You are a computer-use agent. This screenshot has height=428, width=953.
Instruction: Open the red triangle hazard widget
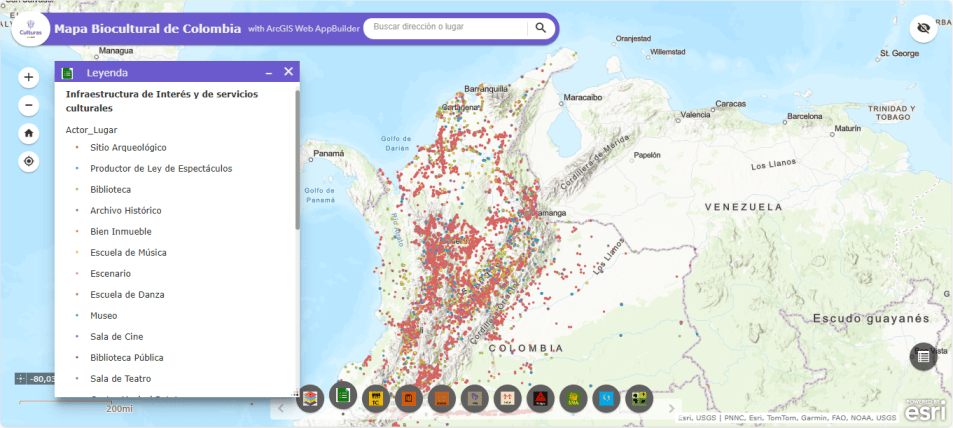click(540, 399)
